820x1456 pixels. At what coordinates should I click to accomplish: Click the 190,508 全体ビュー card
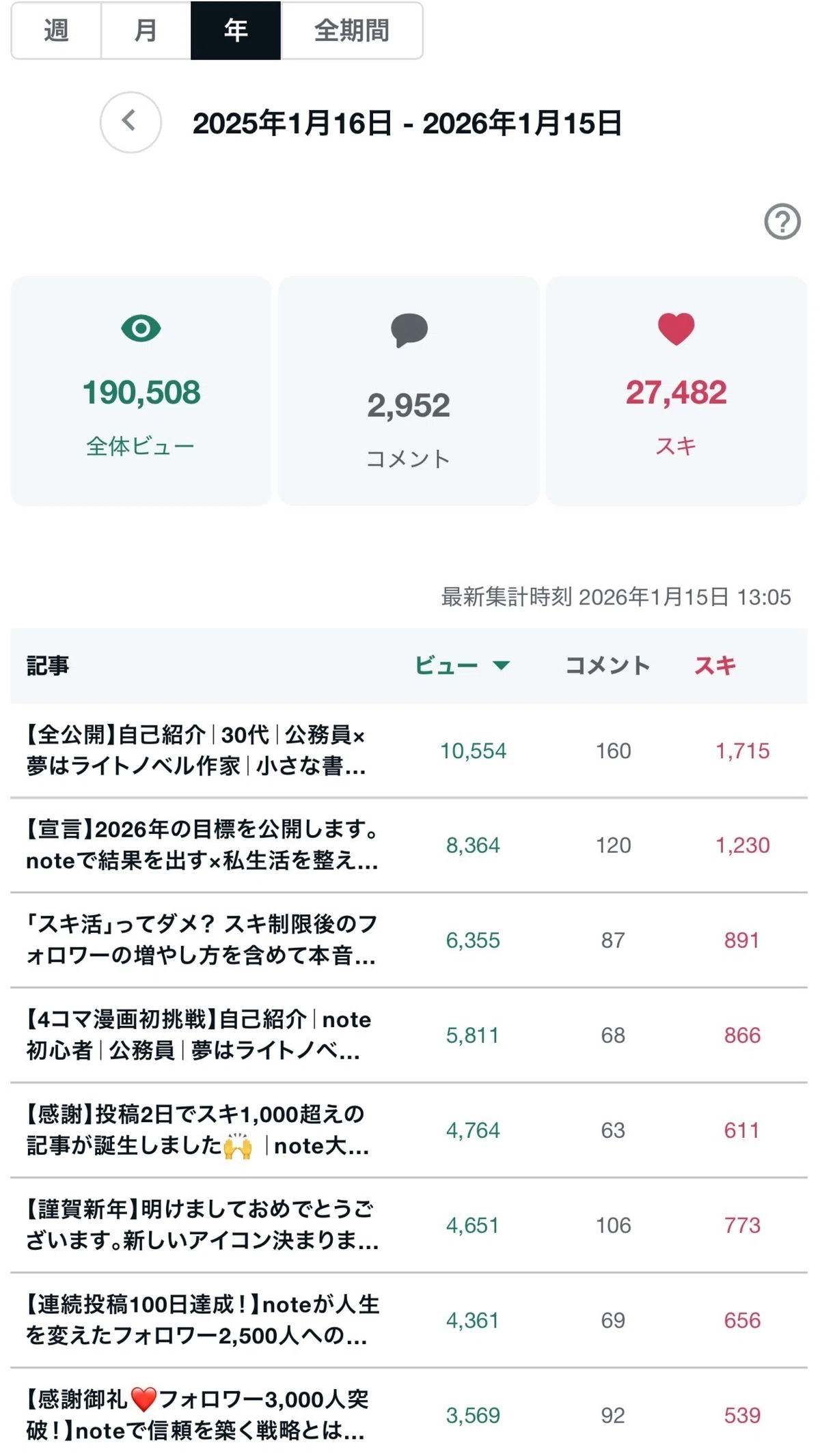click(x=141, y=391)
